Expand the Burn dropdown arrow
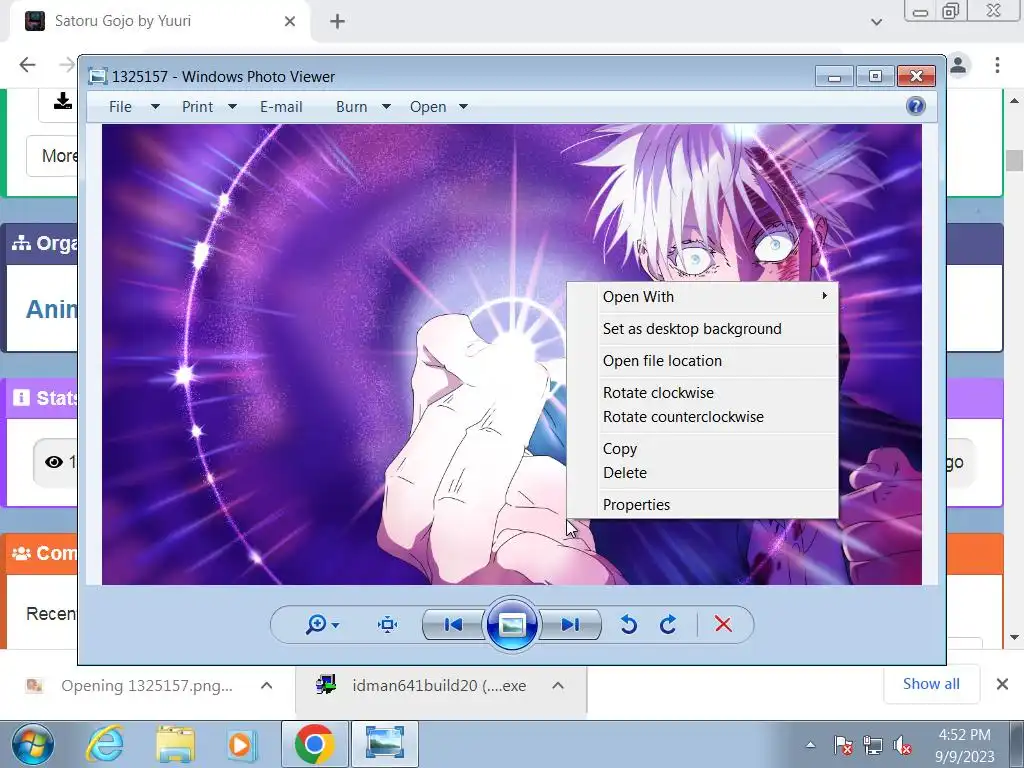Viewport: 1024px width, 768px height. [387, 106]
